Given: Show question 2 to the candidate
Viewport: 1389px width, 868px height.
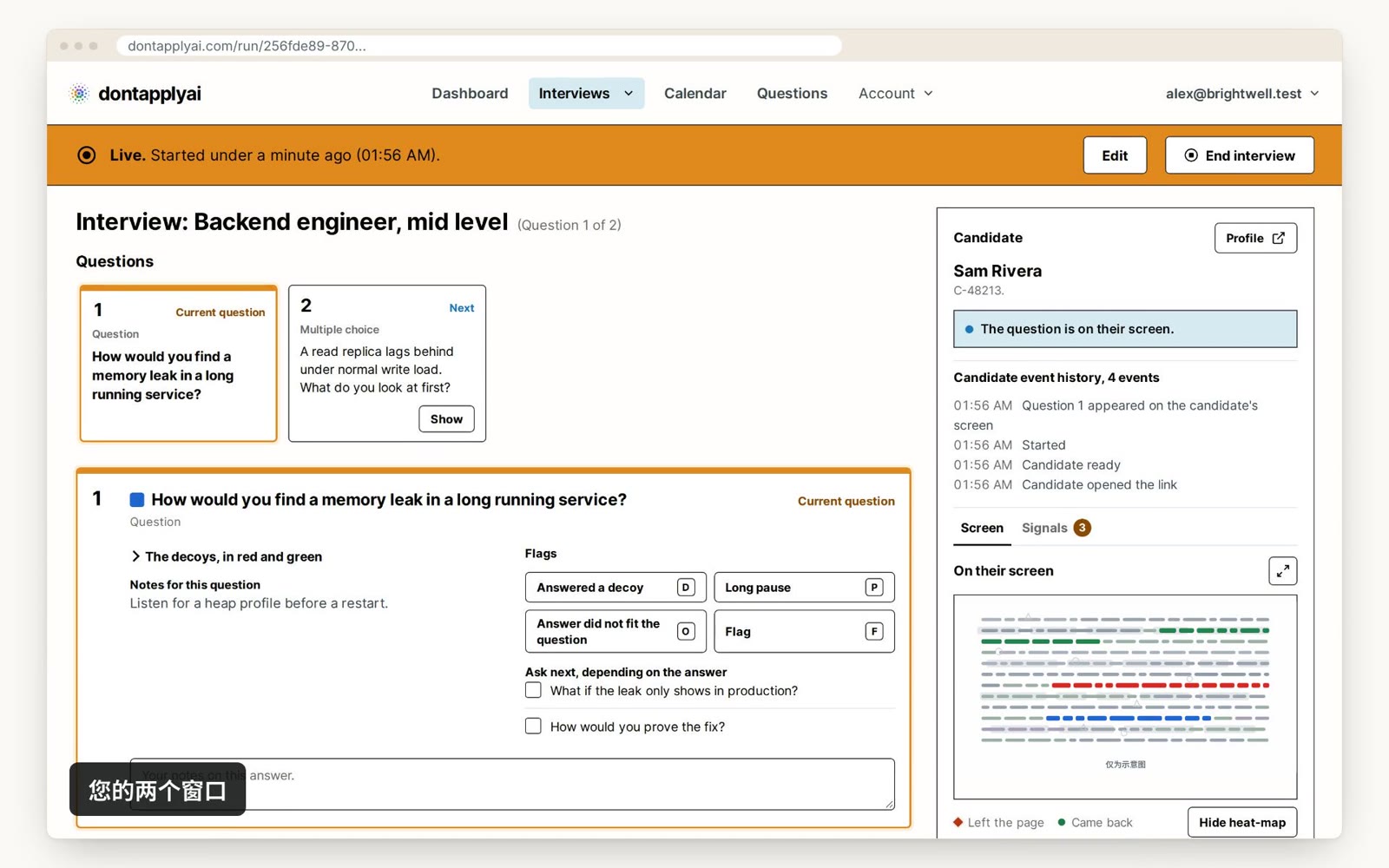Looking at the screenshot, I should (x=446, y=419).
